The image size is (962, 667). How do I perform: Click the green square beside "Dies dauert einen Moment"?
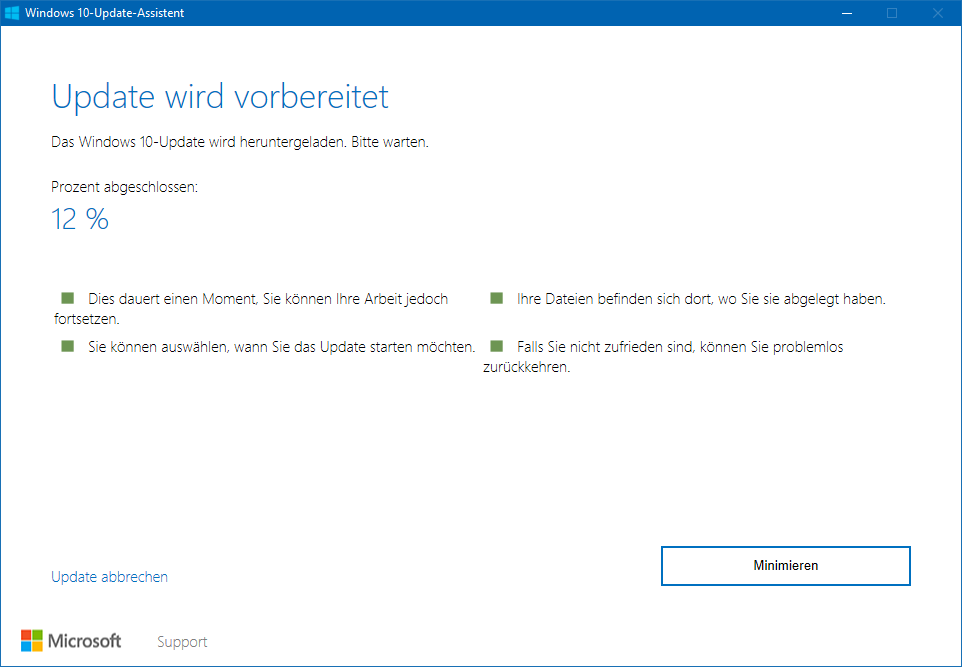pos(68,298)
